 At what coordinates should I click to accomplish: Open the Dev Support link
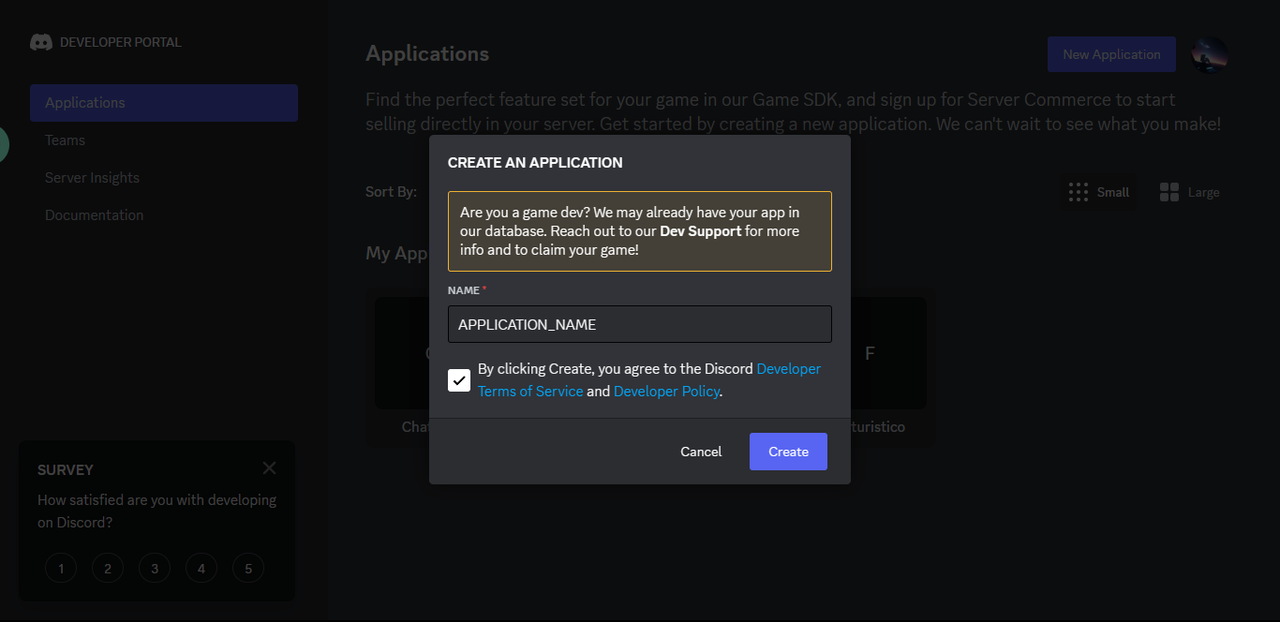[x=701, y=231]
